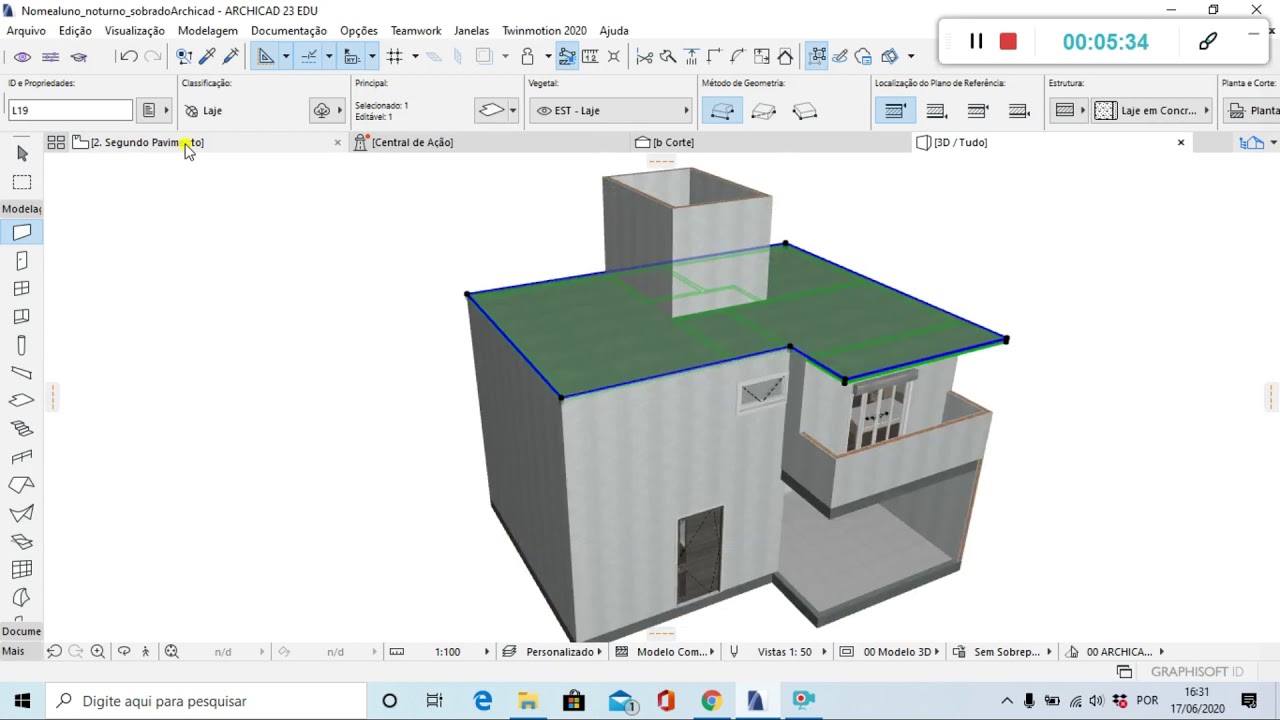Select the rectangular geometry method

[x=763, y=111]
